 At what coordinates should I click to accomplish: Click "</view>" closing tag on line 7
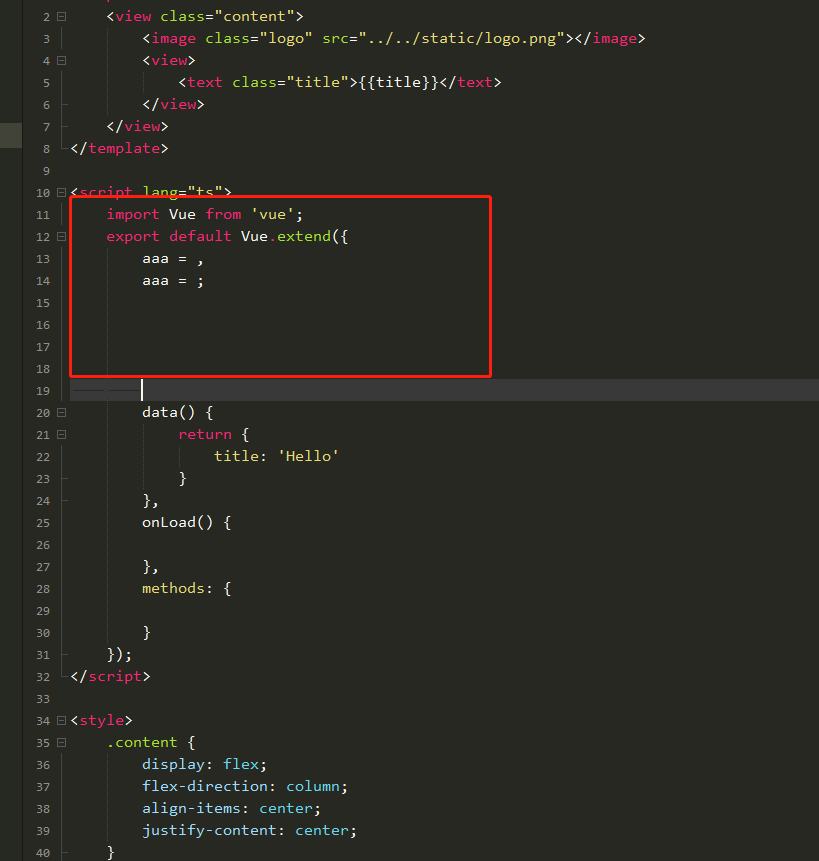pos(138,126)
